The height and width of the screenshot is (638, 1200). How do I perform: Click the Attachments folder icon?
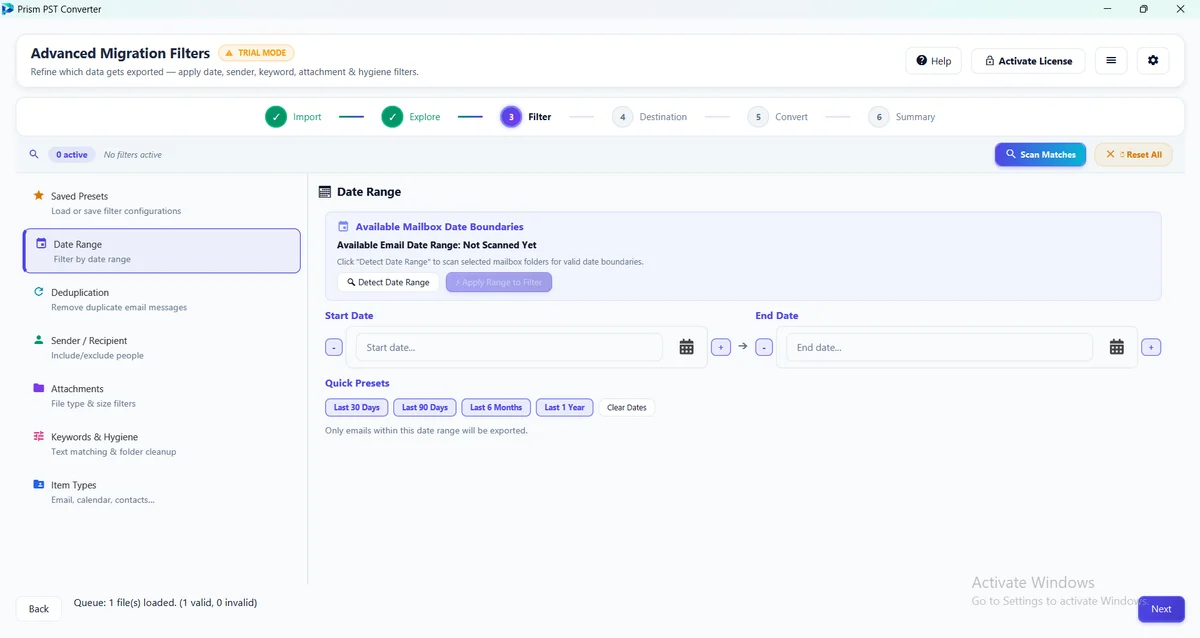point(38,388)
